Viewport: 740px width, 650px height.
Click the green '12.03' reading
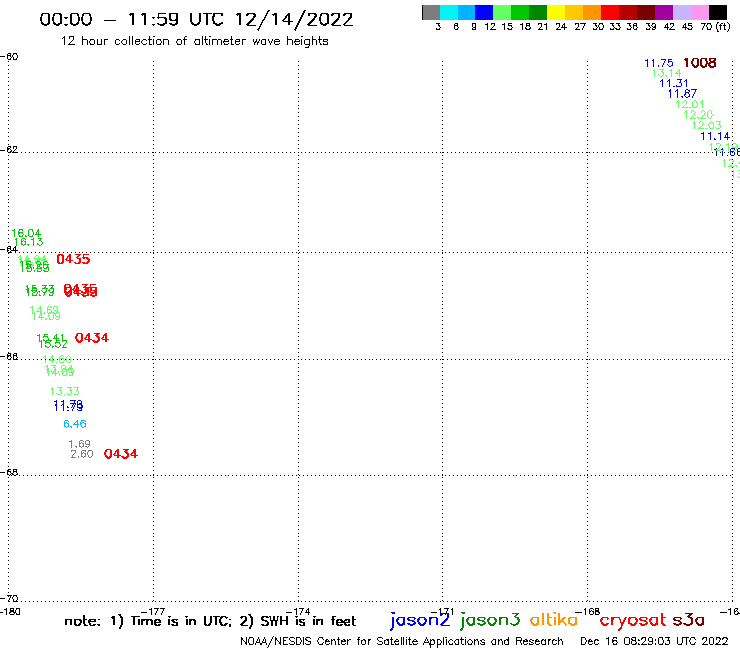click(706, 125)
